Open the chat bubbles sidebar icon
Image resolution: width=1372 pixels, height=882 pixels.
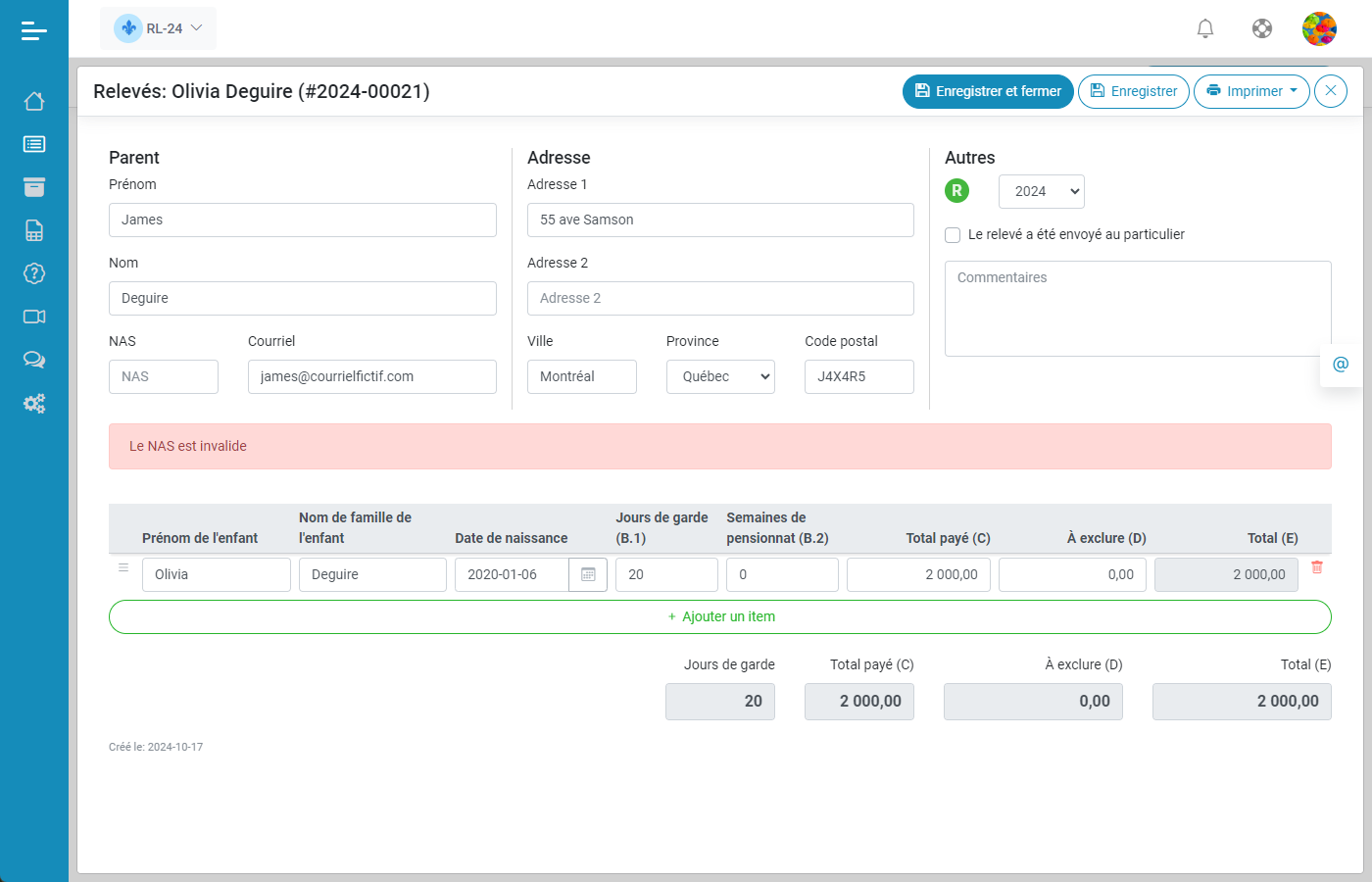pos(34,360)
